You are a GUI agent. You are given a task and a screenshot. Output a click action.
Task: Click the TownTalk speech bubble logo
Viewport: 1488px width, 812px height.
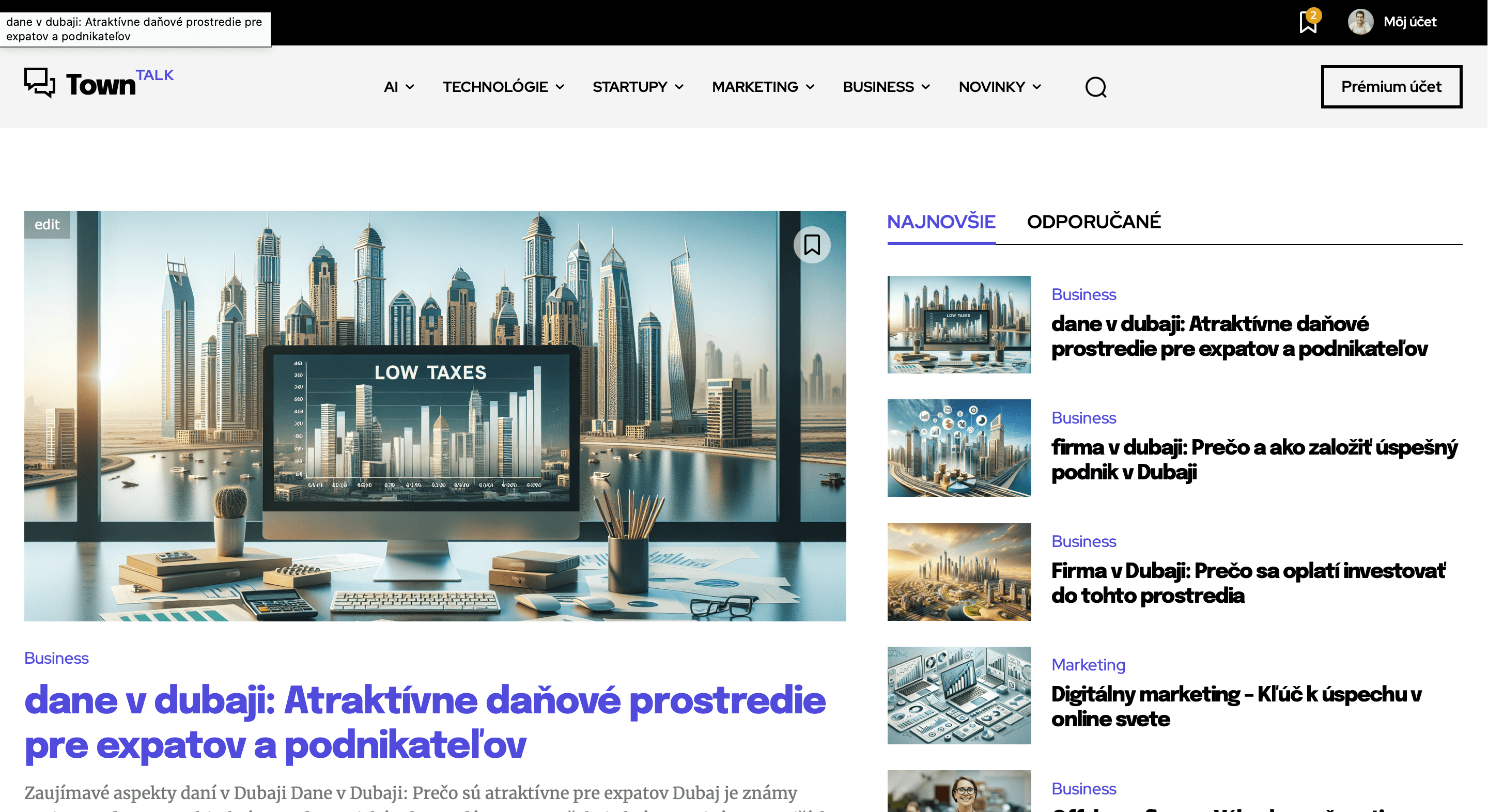tap(40, 83)
